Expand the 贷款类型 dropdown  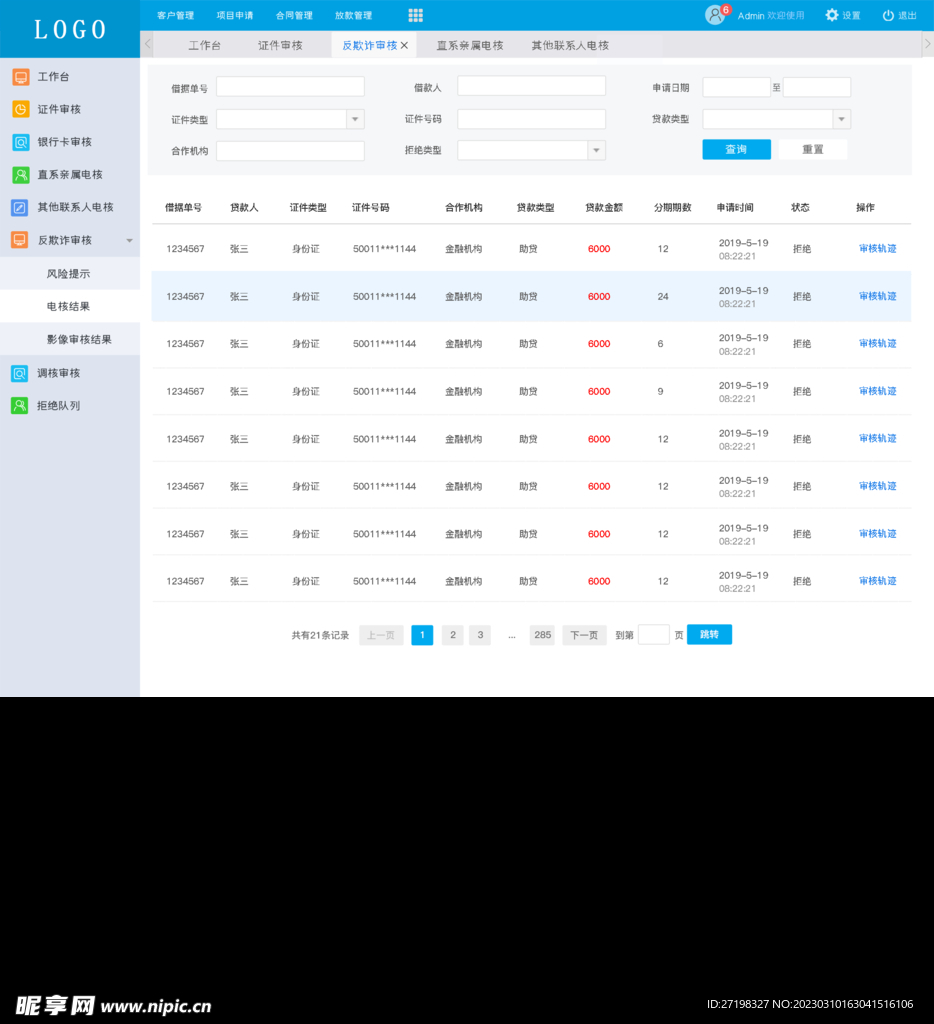click(843, 119)
